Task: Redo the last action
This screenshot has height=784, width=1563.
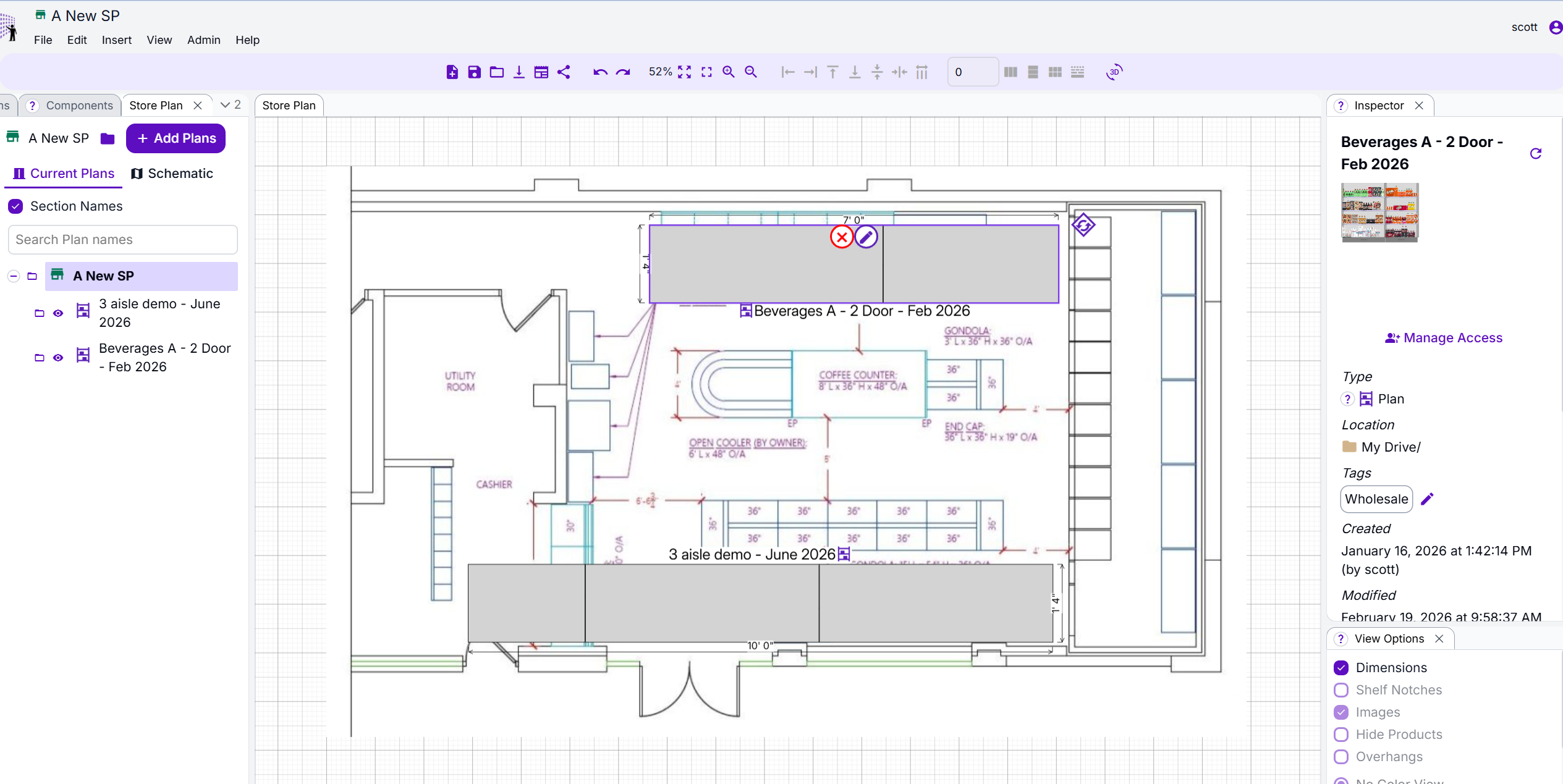Action: tap(623, 72)
